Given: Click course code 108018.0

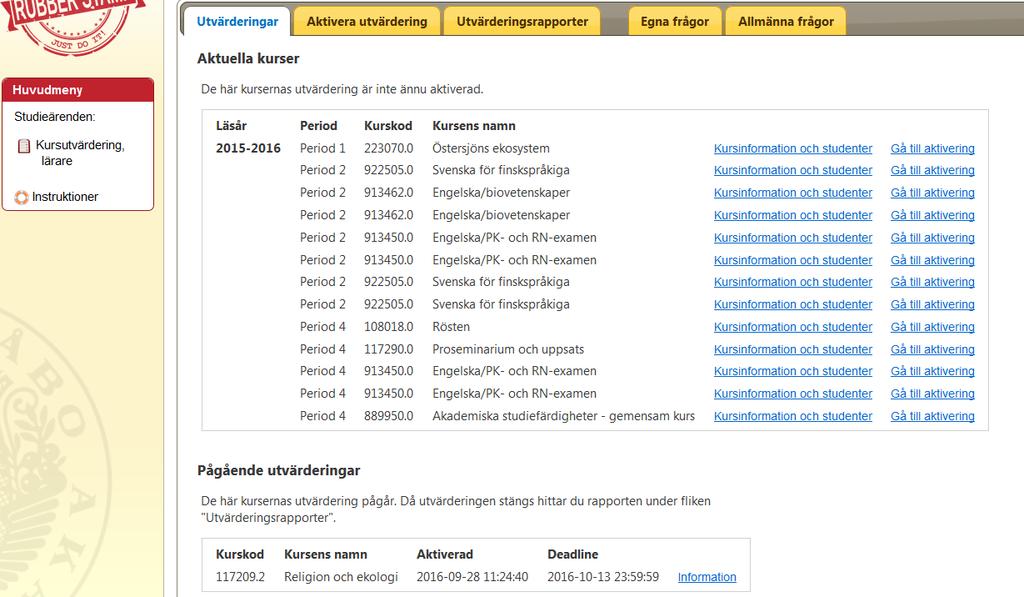Looking at the screenshot, I should tap(389, 327).
